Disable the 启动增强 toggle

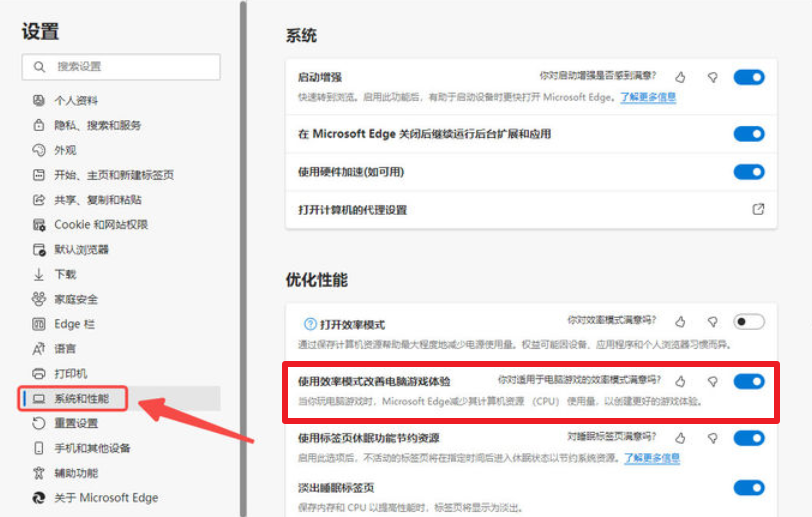tap(749, 77)
